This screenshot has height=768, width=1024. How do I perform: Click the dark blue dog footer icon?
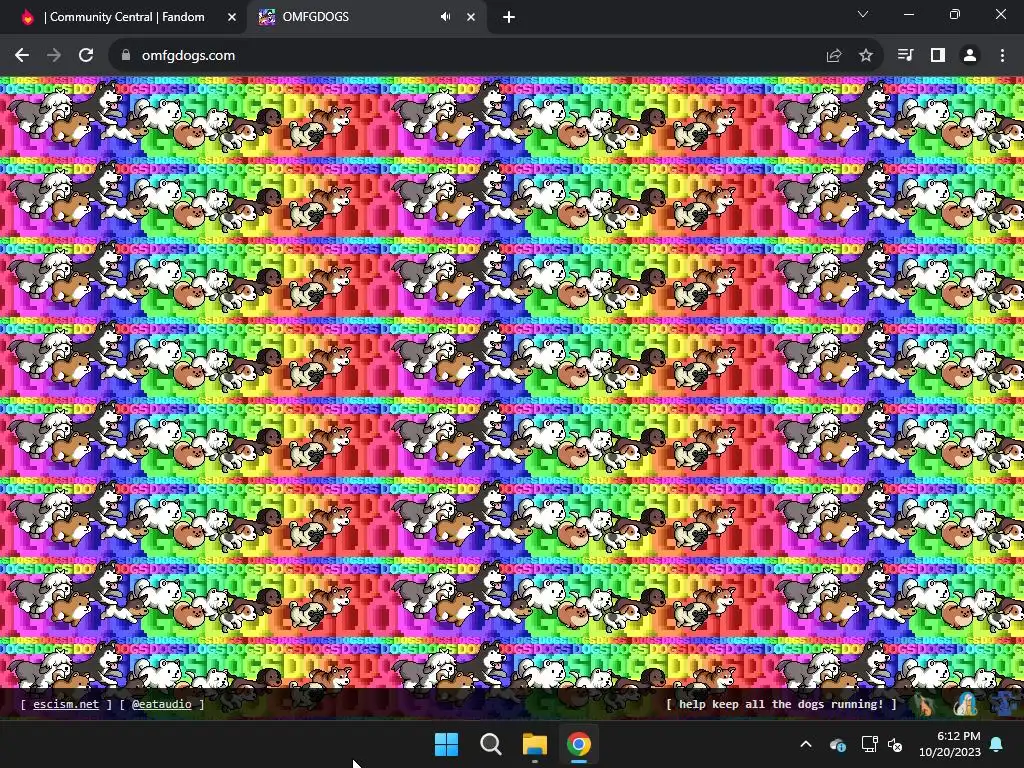pos(1005,704)
